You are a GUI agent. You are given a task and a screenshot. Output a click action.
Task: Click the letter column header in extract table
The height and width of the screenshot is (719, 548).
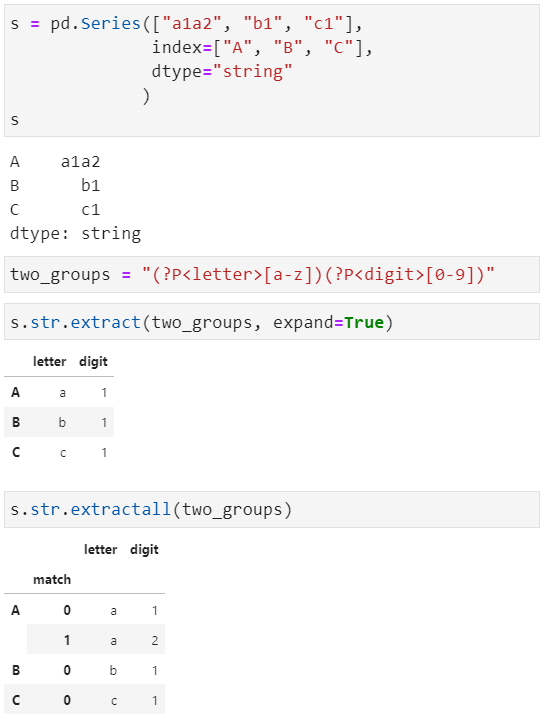click(x=50, y=362)
